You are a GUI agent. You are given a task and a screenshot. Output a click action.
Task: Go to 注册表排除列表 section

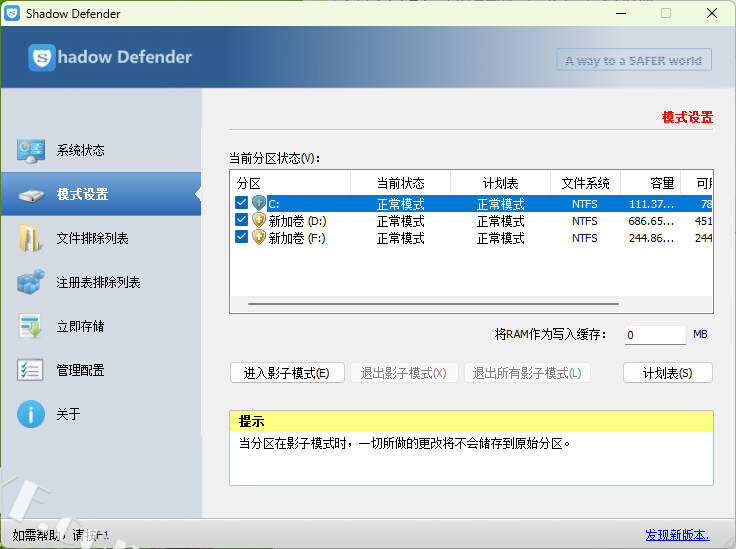coord(101,282)
